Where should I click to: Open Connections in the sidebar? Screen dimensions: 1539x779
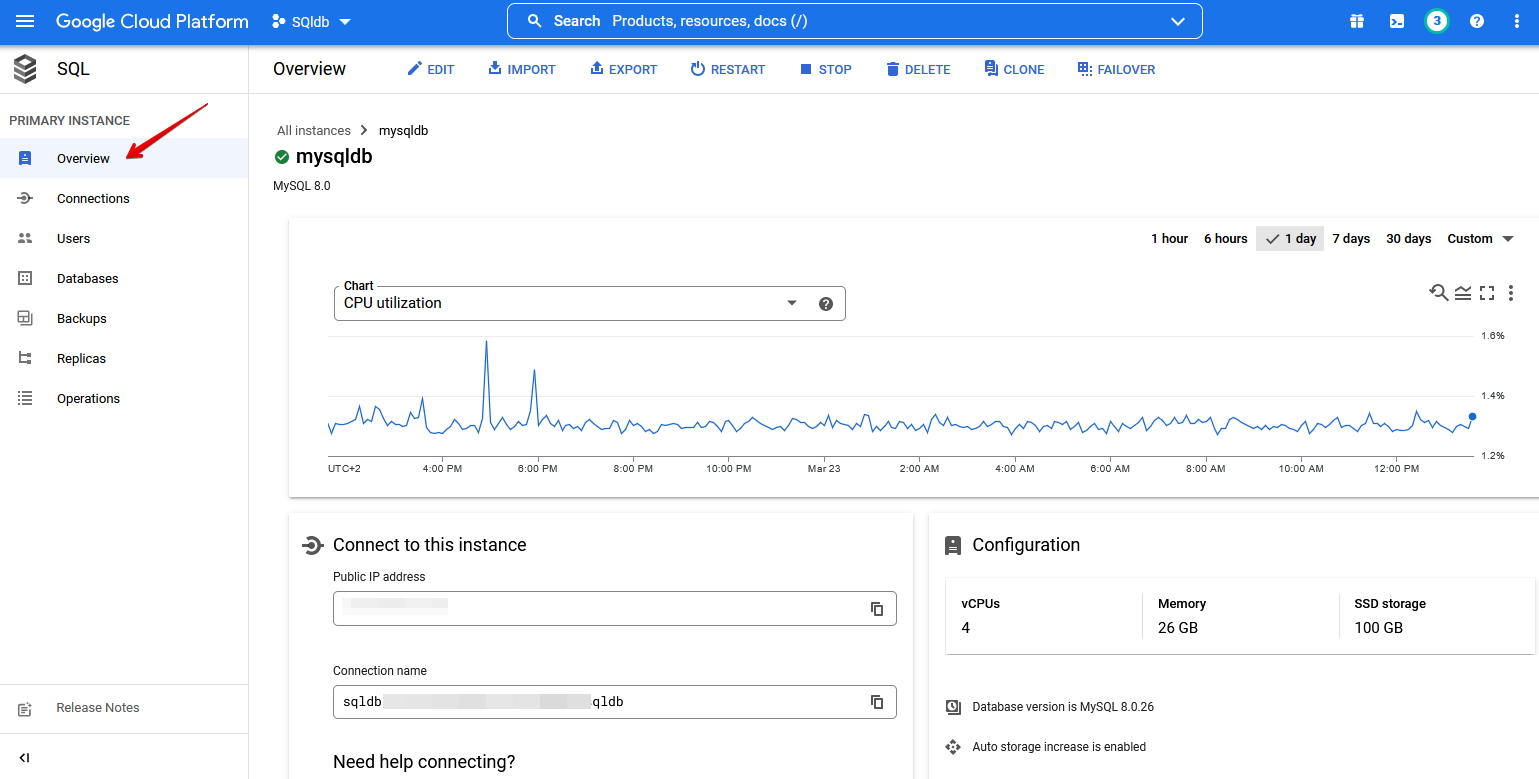coord(124,198)
